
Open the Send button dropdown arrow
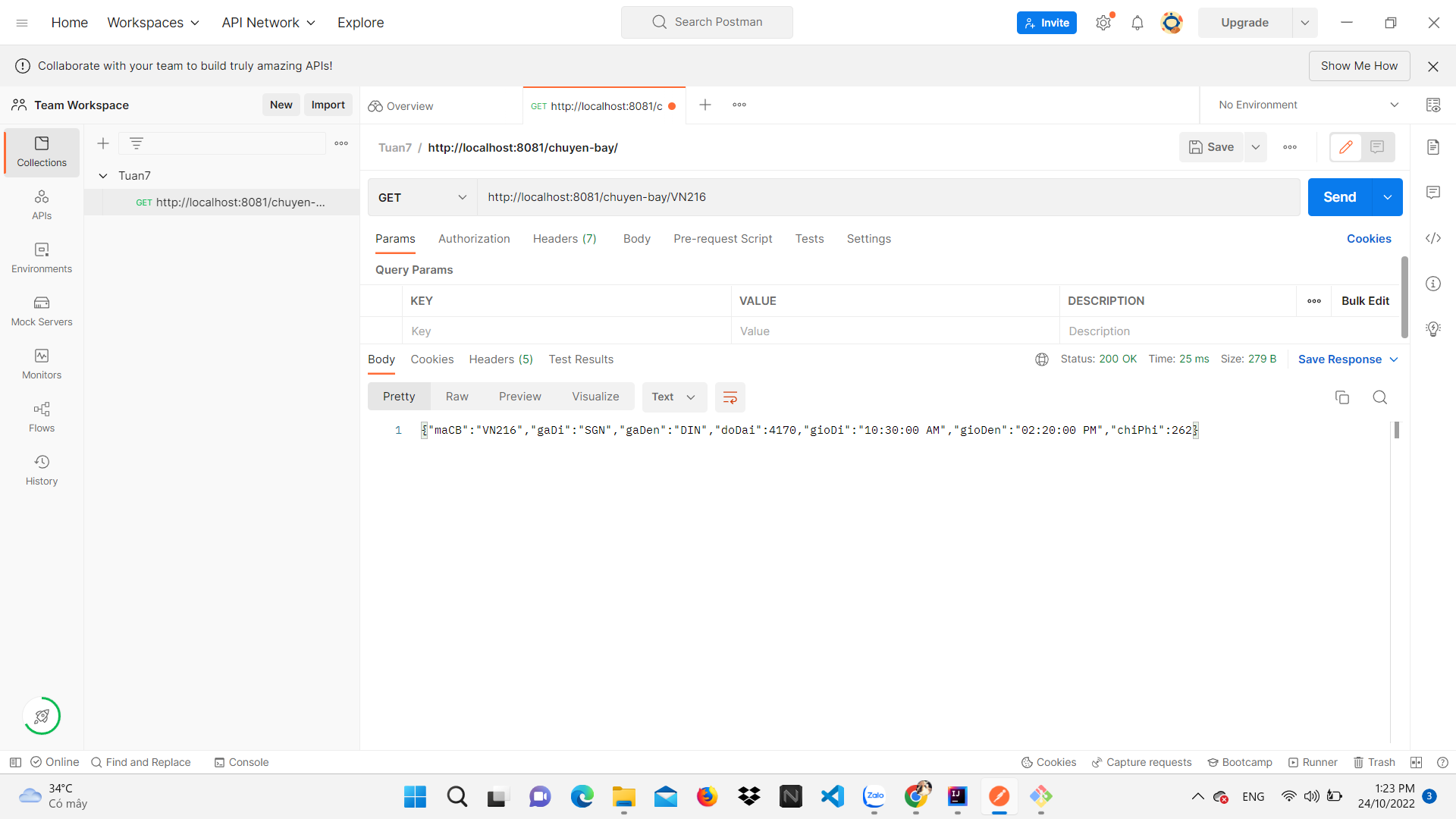[1388, 197]
